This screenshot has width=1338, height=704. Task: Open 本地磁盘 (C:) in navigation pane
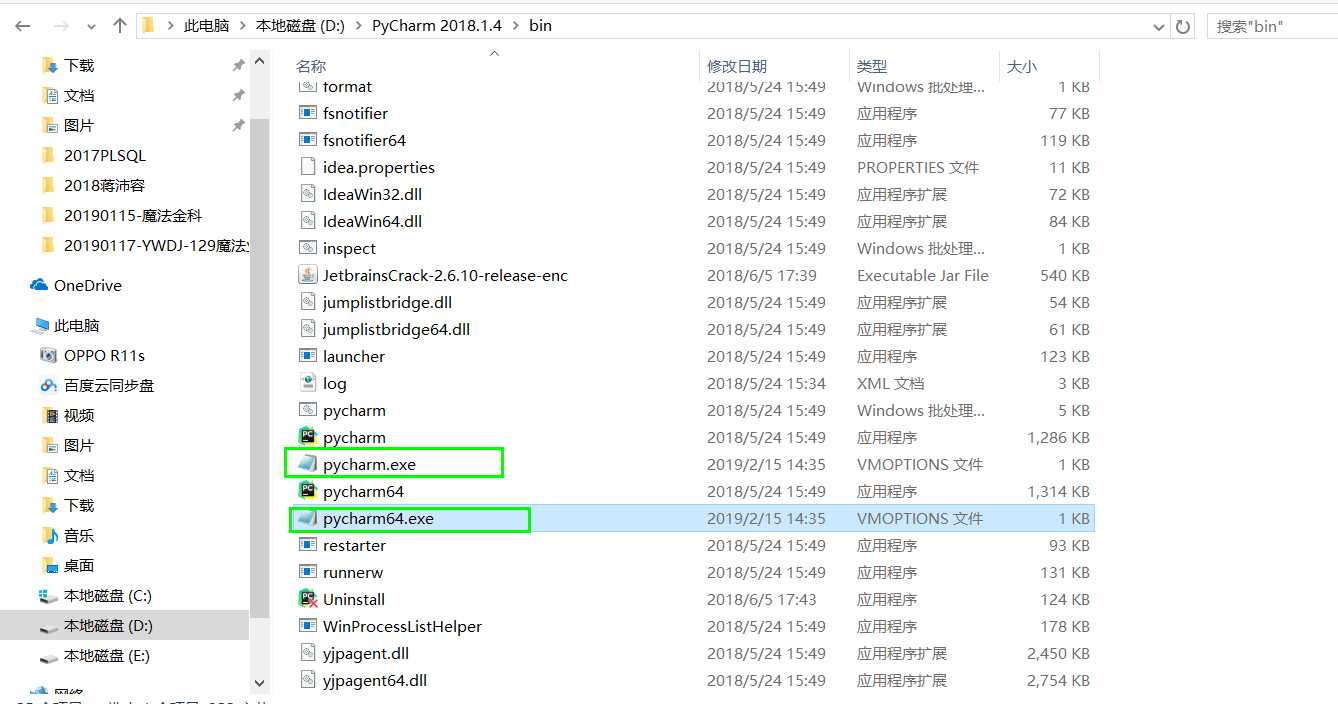(x=107, y=595)
